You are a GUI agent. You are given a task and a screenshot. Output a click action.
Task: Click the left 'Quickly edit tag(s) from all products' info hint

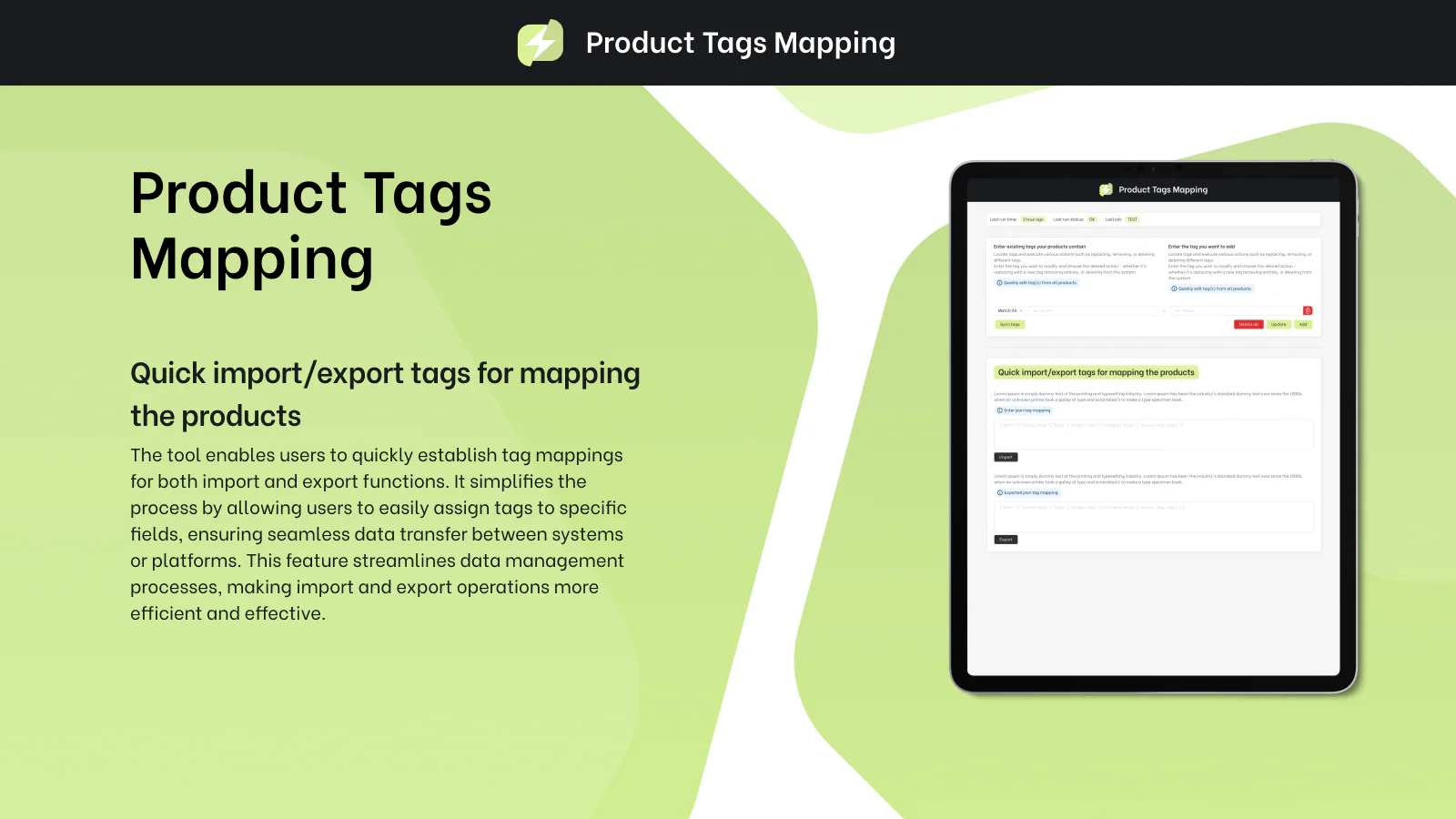point(1036,283)
